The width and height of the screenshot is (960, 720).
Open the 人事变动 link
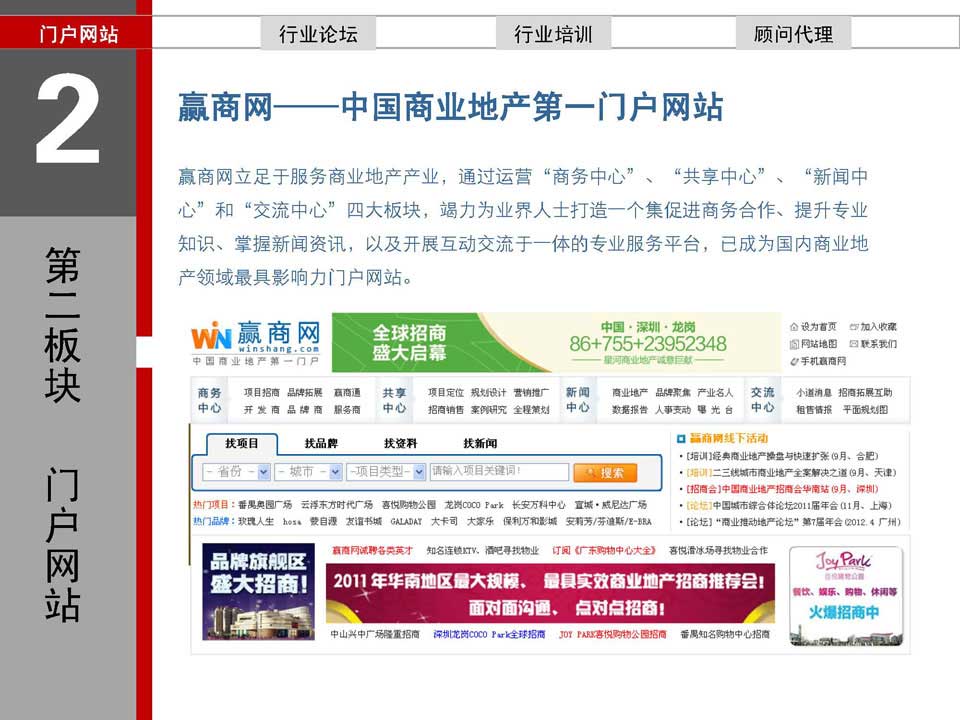pos(673,410)
